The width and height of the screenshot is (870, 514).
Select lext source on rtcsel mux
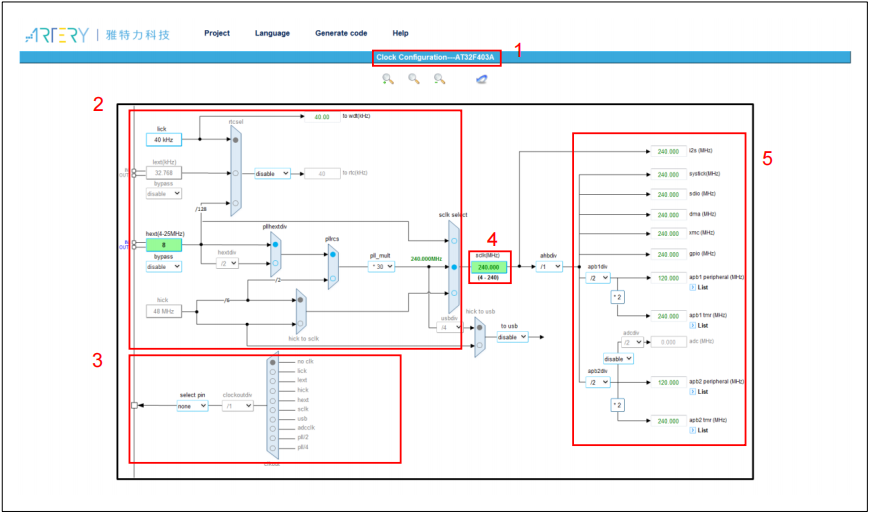point(236,173)
